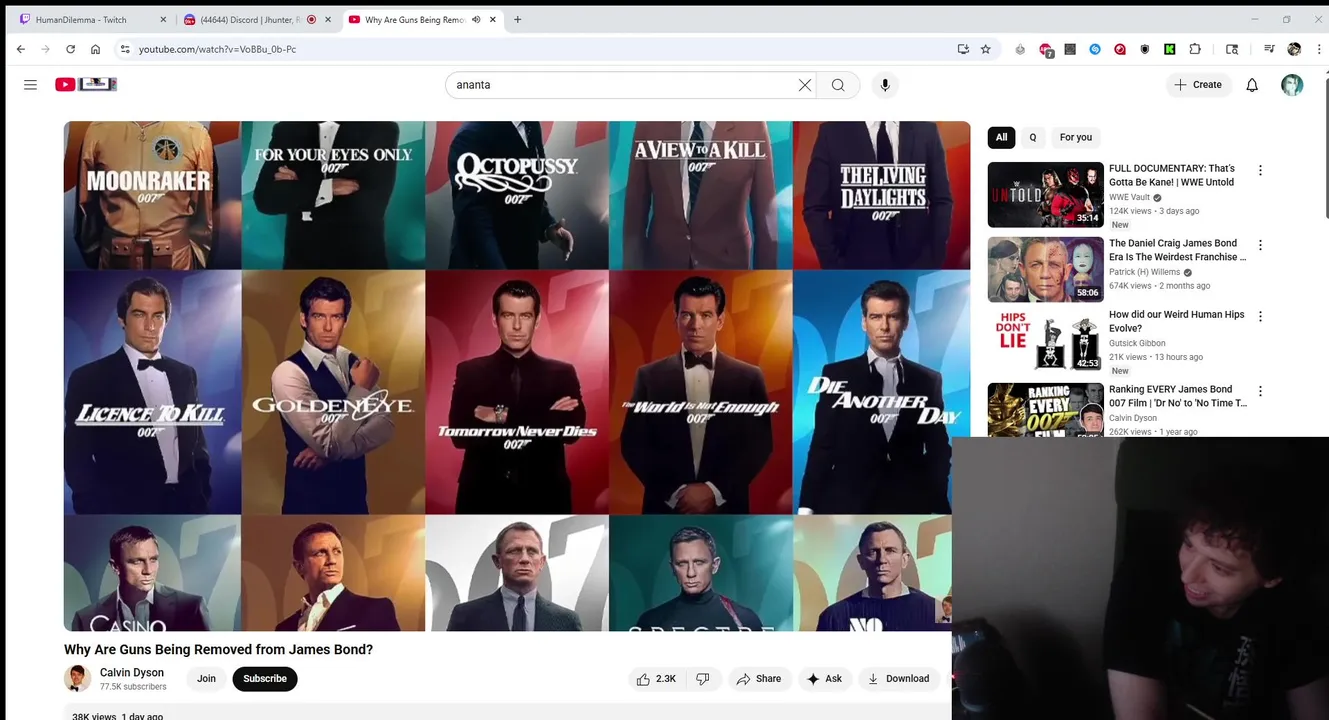
Task: Select the Q filter chip
Action: pos(1033,137)
